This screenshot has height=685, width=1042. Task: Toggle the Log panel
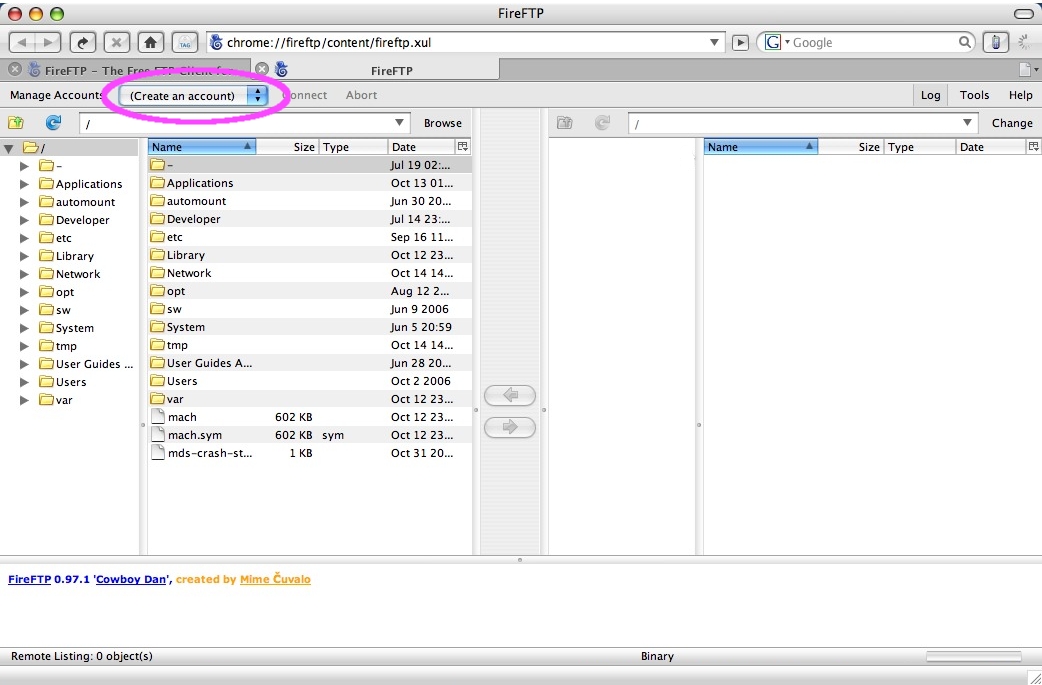pos(930,95)
